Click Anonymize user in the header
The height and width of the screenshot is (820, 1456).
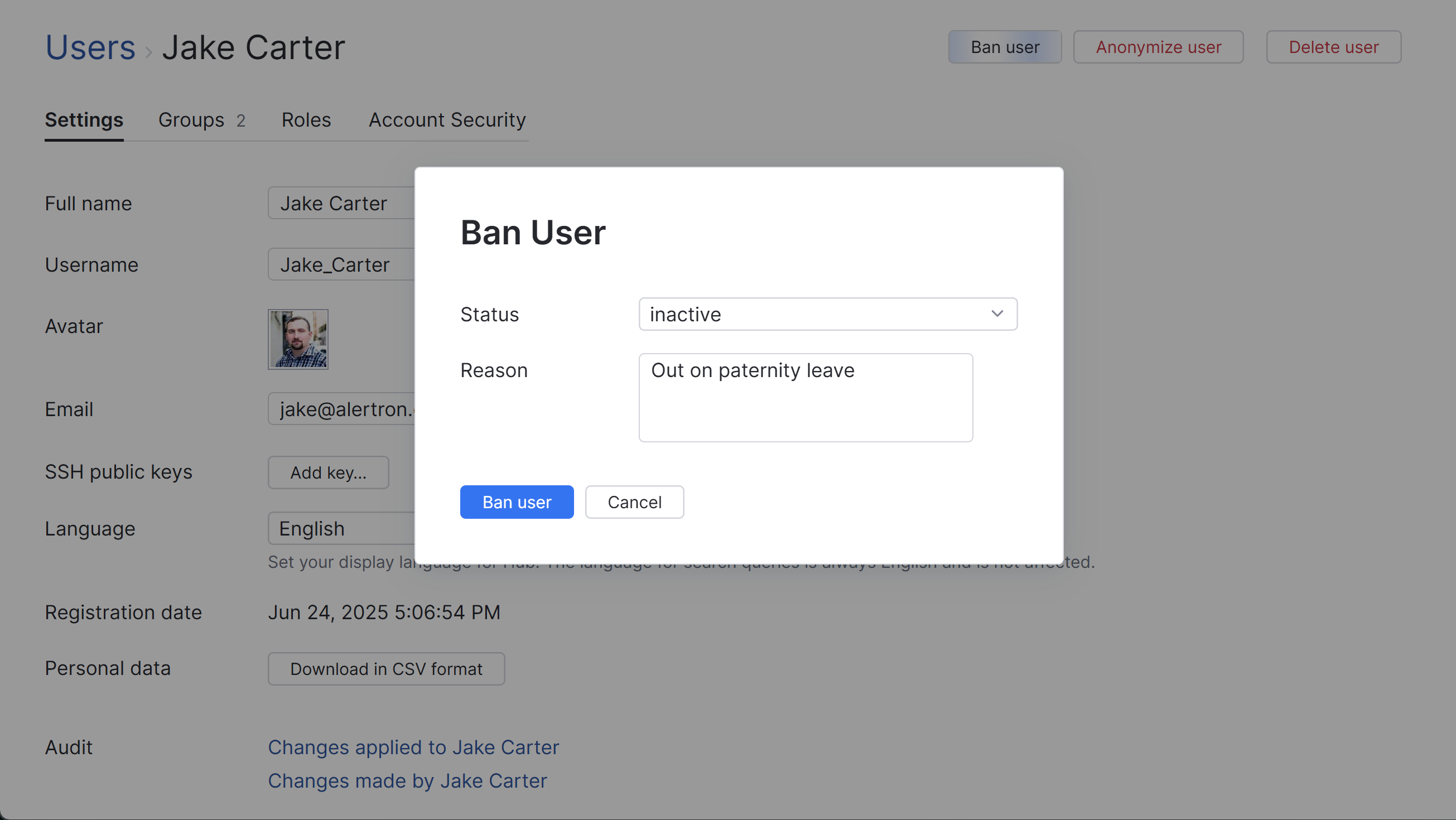1158,47
